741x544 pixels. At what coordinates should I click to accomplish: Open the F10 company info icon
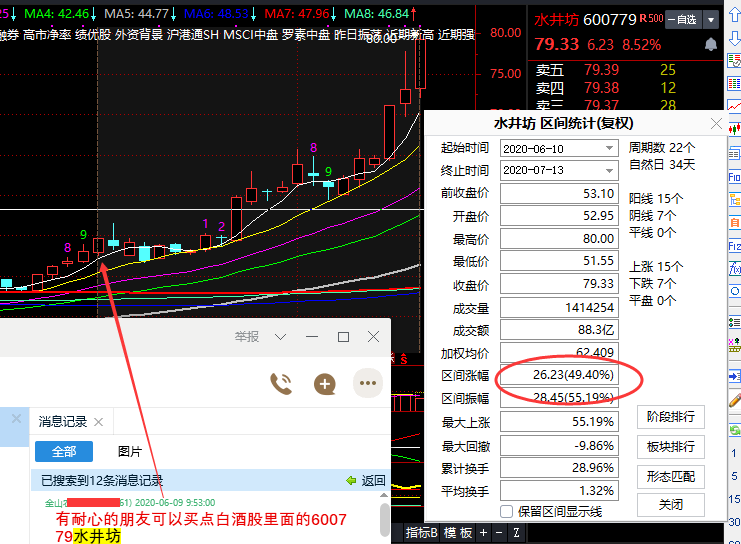click(734, 177)
